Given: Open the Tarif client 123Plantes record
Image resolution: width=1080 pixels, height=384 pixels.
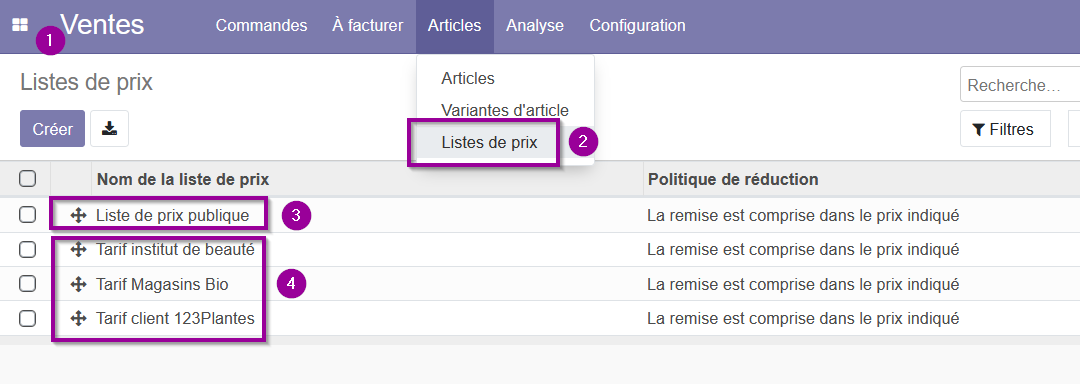Looking at the screenshot, I should point(175,318).
